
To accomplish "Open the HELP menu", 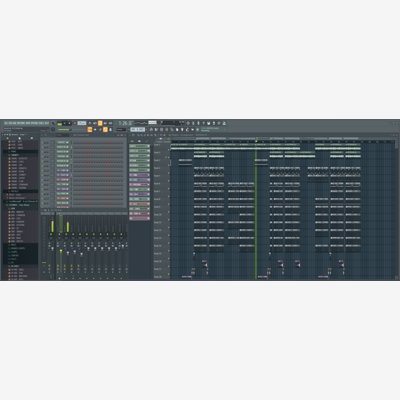I will pos(47,123).
